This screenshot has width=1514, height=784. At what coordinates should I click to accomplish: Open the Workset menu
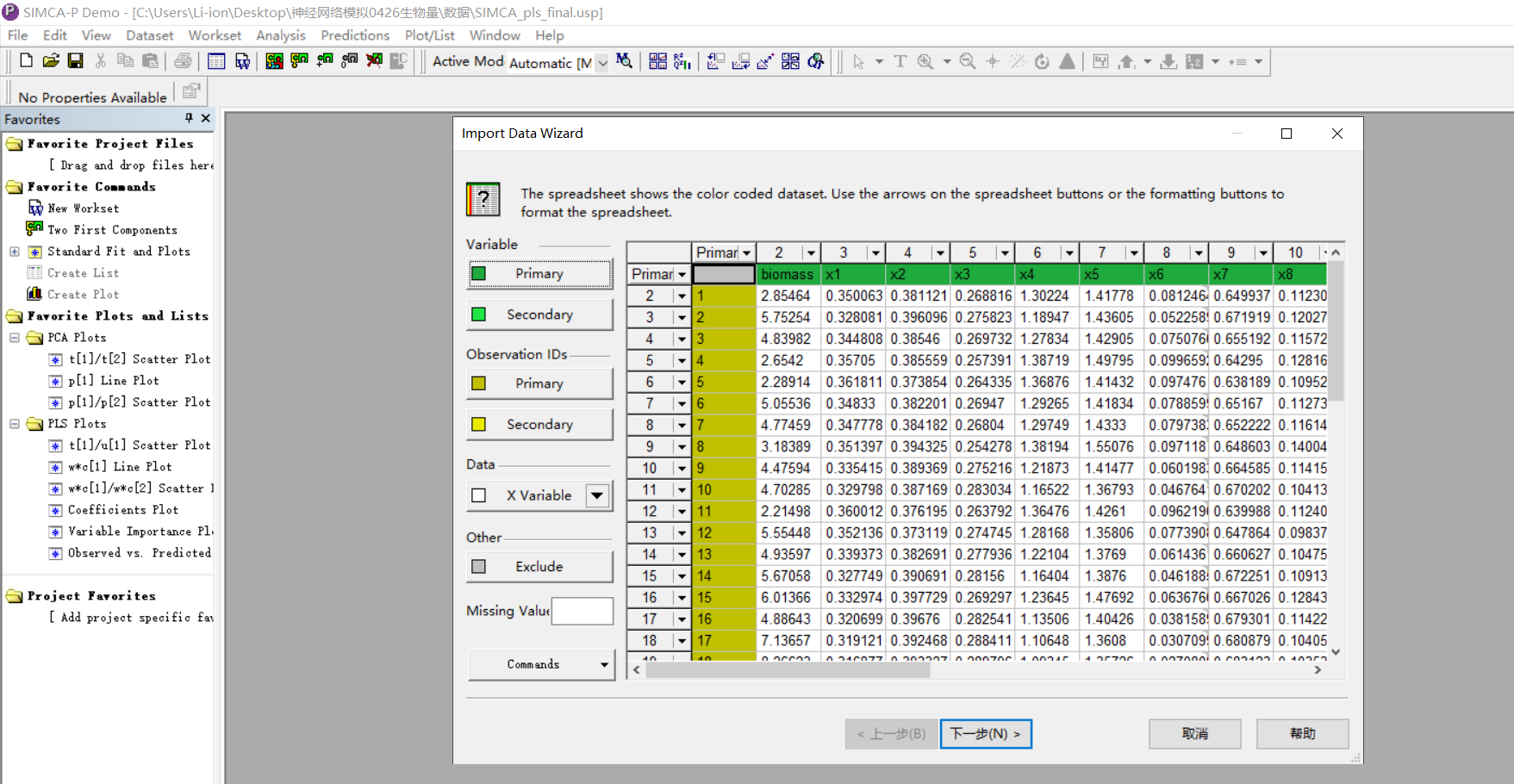click(215, 35)
